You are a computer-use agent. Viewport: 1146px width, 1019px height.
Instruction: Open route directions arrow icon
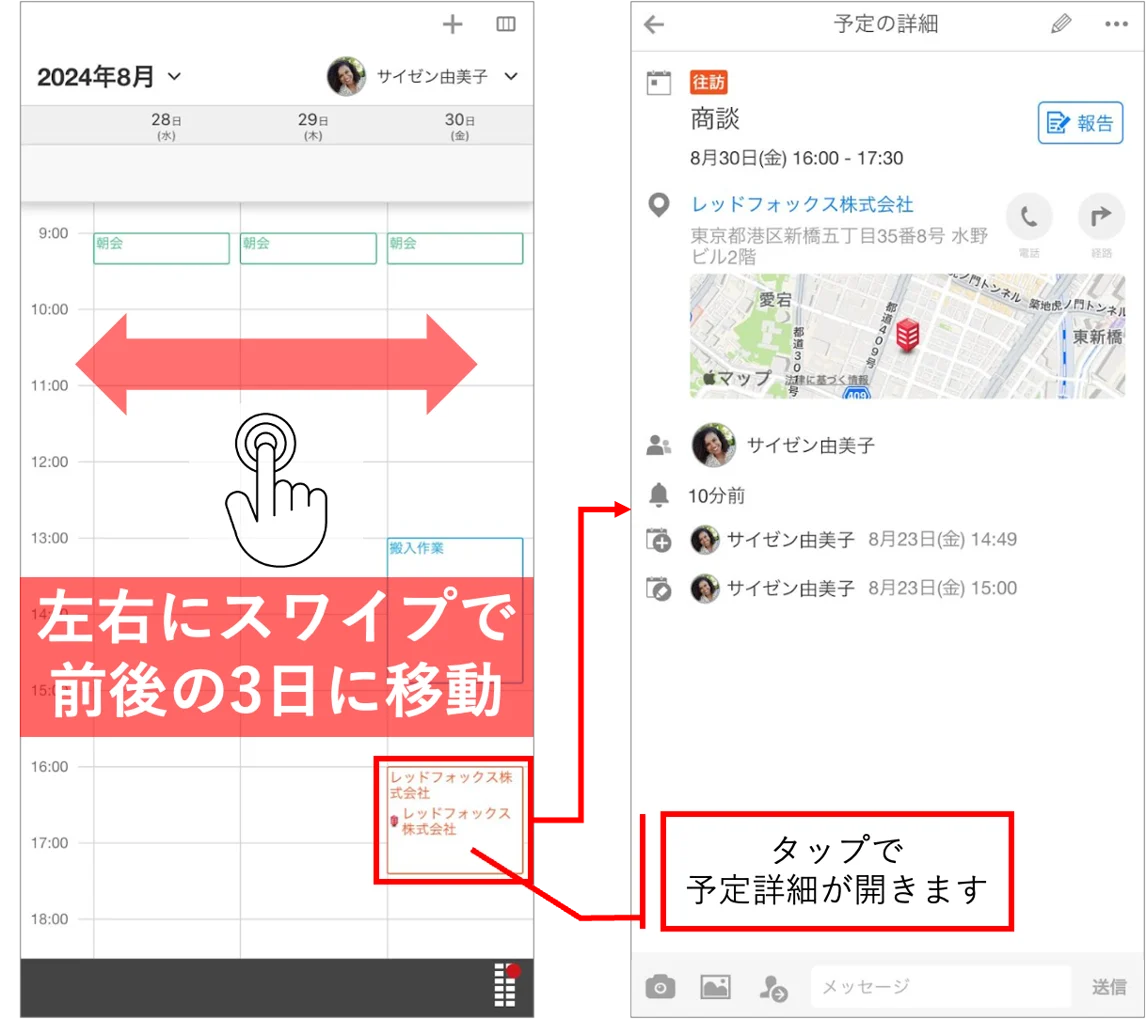(1101, 217)
